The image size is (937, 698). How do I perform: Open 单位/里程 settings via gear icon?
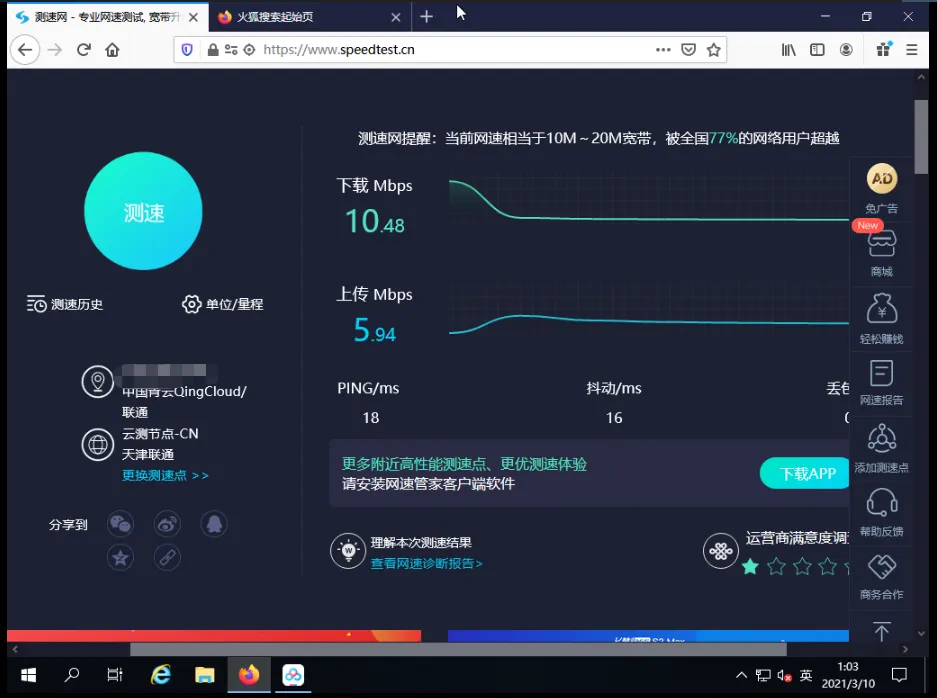222,304
